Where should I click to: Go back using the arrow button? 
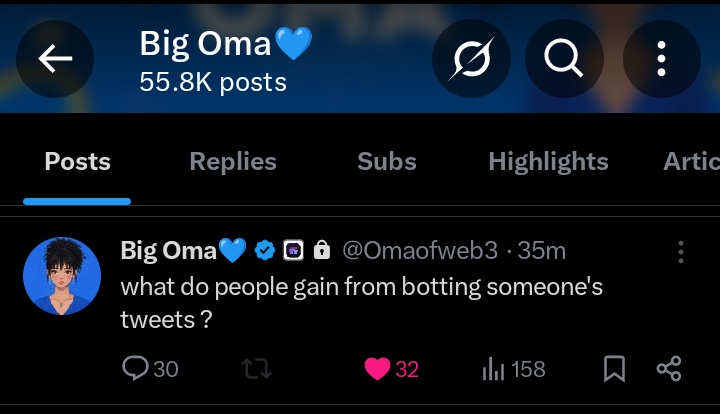[56, 60]
